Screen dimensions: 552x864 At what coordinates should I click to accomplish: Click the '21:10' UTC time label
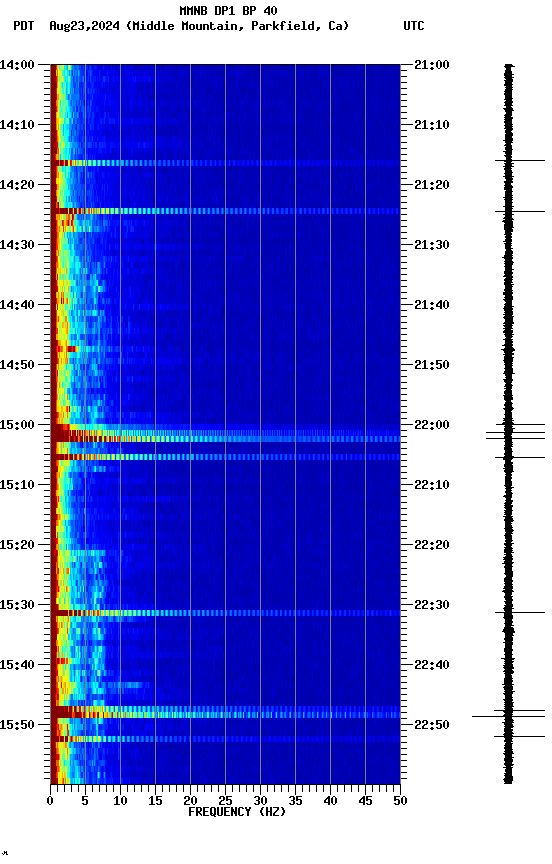click(432, 125)
